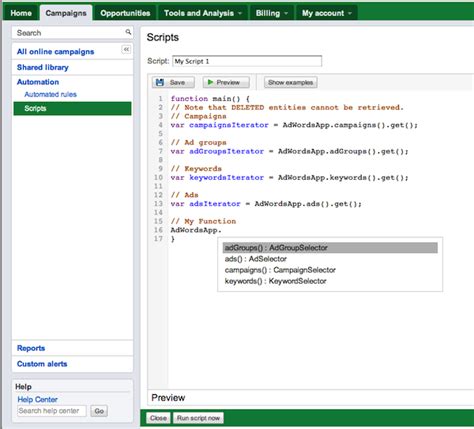This screenshot has width=474, height=429.
Task: Click the 'adGroupsIterator' variable in code
Action: [x=226, y=151]
